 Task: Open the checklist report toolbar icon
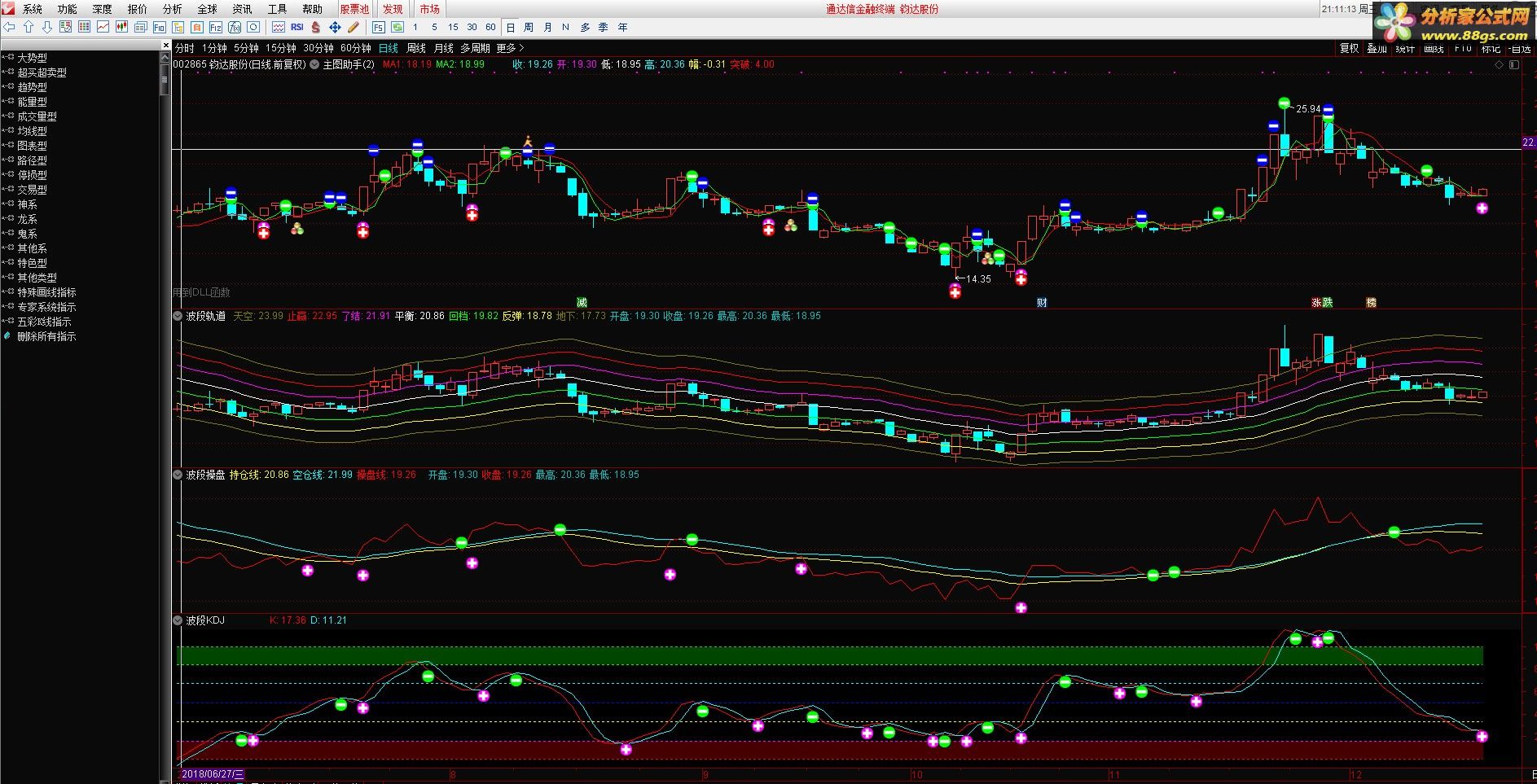pyautogui.click(x=65, y=27)
